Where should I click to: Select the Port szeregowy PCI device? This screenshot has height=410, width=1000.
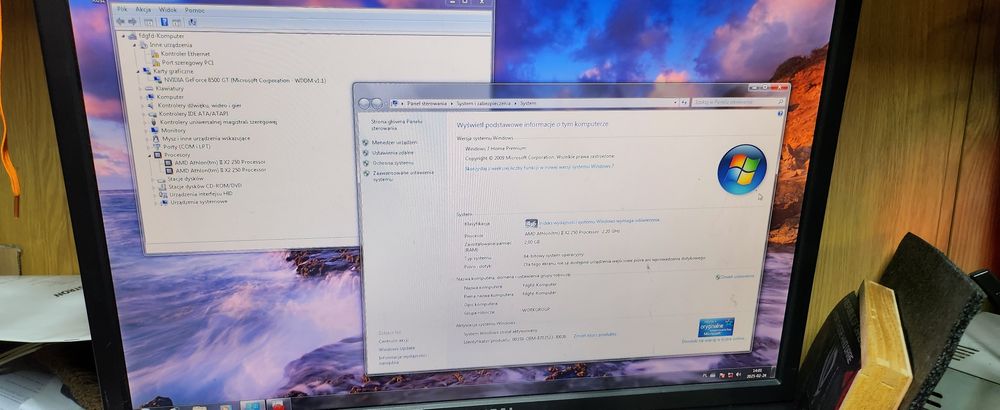[x=188, y=62]
